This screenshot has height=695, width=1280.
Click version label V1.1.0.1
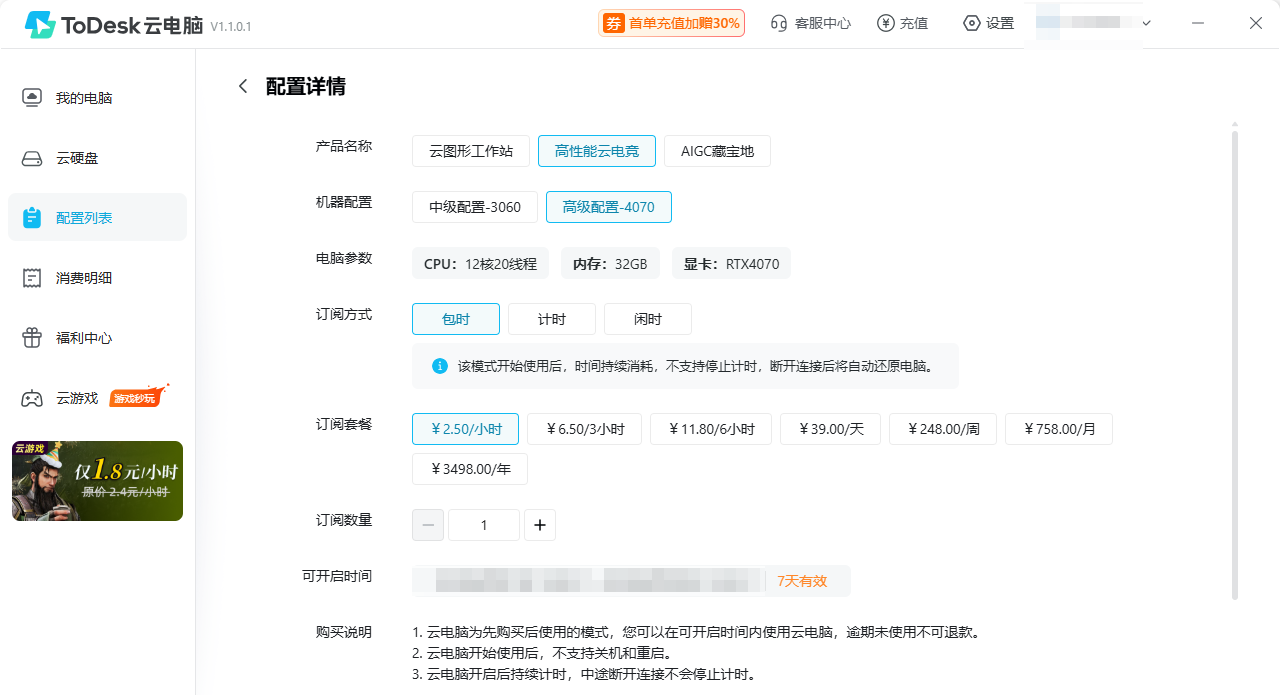tap(231, 27)
